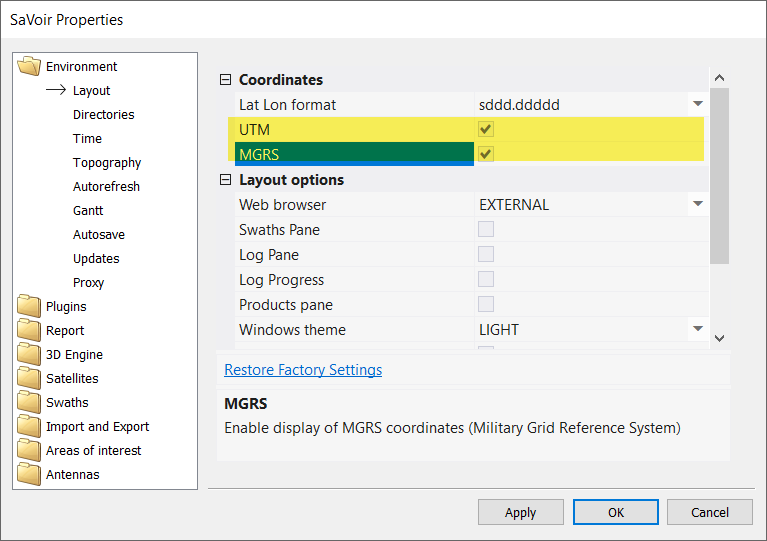Expand the Web browser dropdown
Viewport: 767px width, 541px height.
(697, 204)
